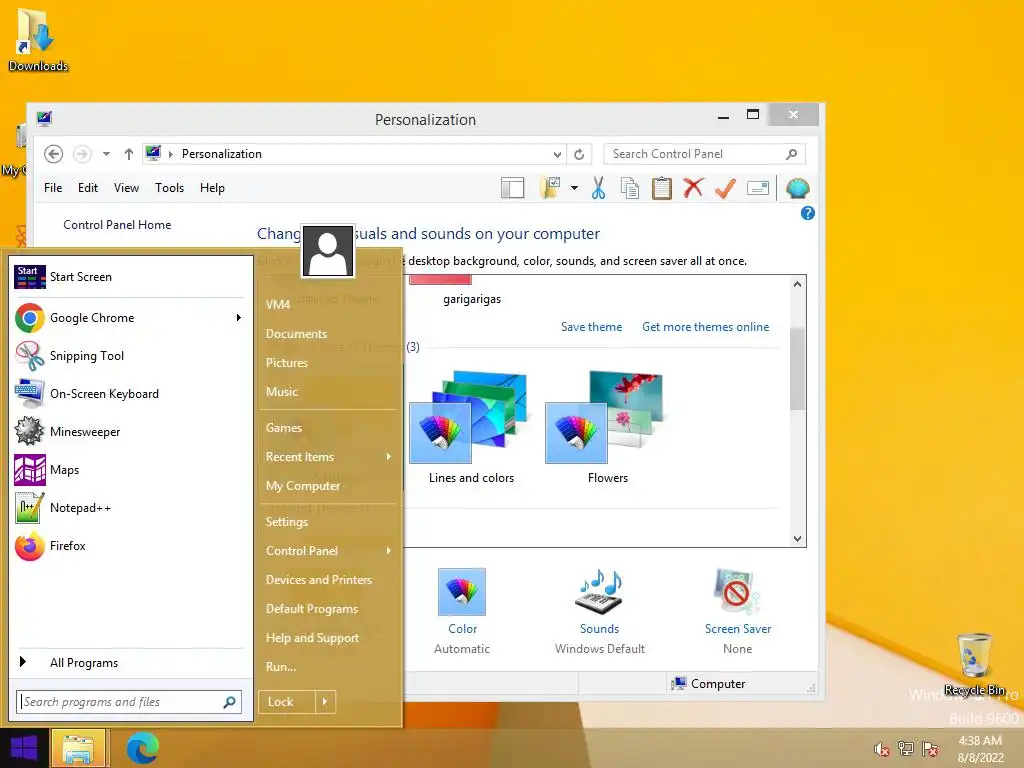Click the Windows Start button on taskbar

24,748
